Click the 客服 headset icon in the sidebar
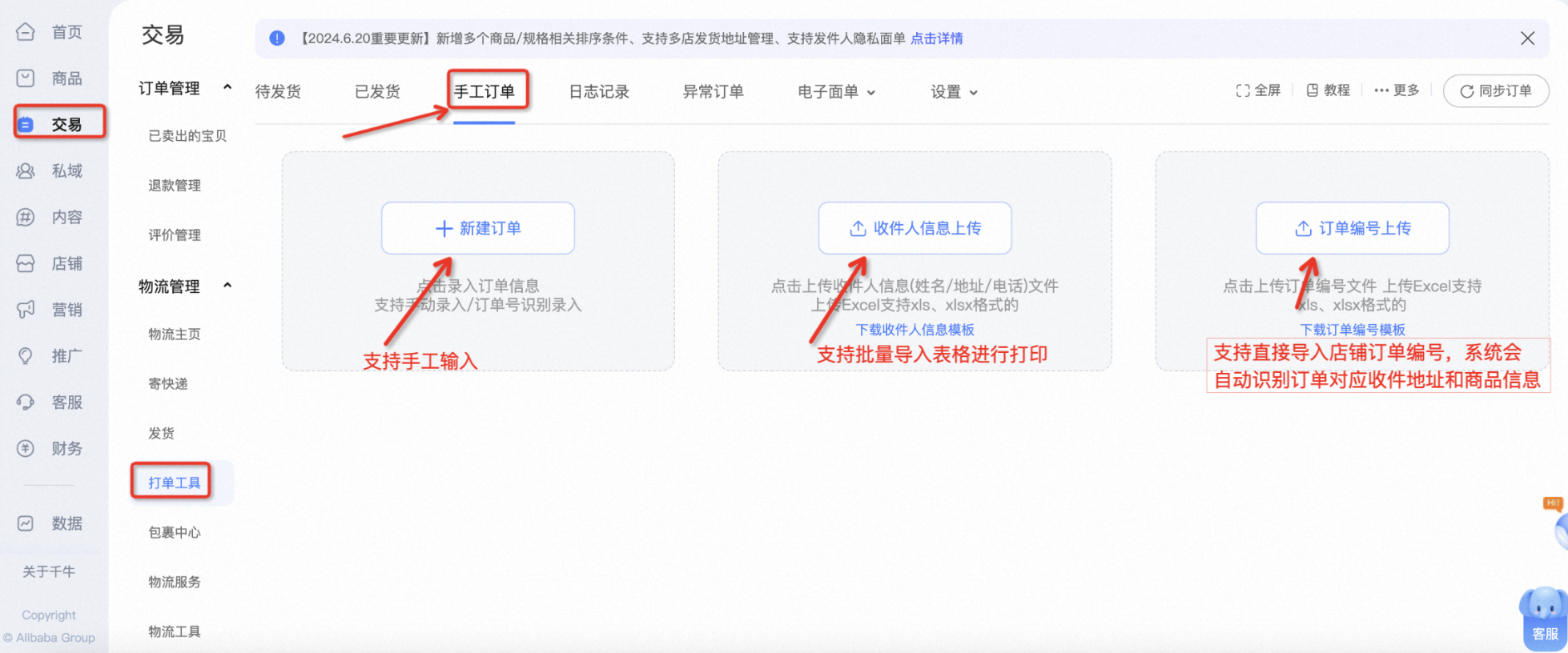Screen dimensions: 1568x653 pos(26,403)
